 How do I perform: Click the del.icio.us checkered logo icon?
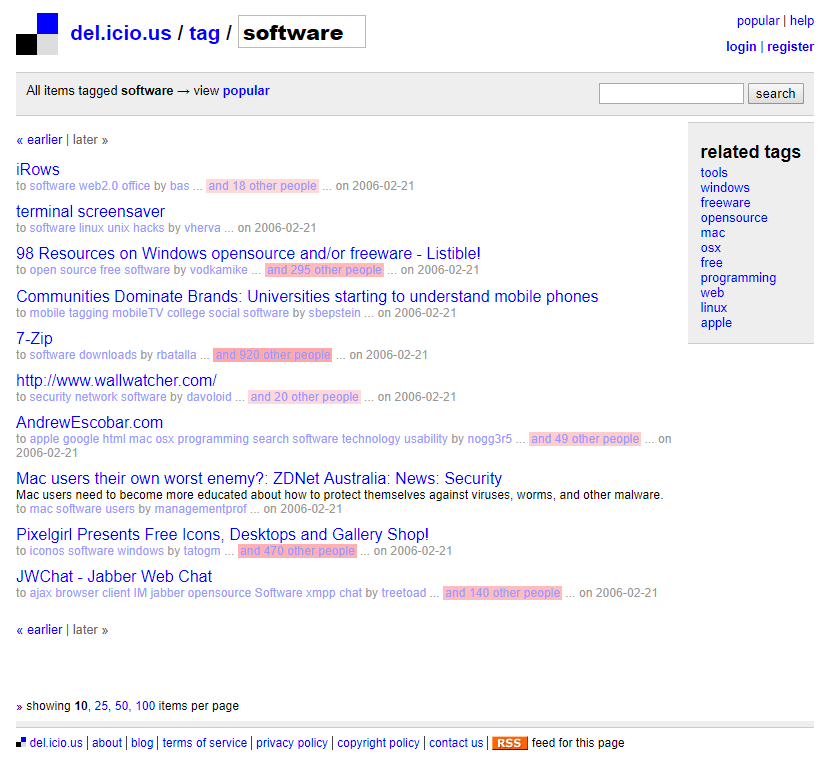pyautogui.click(x=37, y=34)
